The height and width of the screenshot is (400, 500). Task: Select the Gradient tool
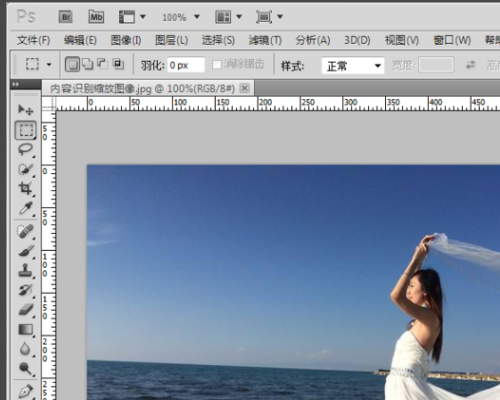tap(25, 330)
